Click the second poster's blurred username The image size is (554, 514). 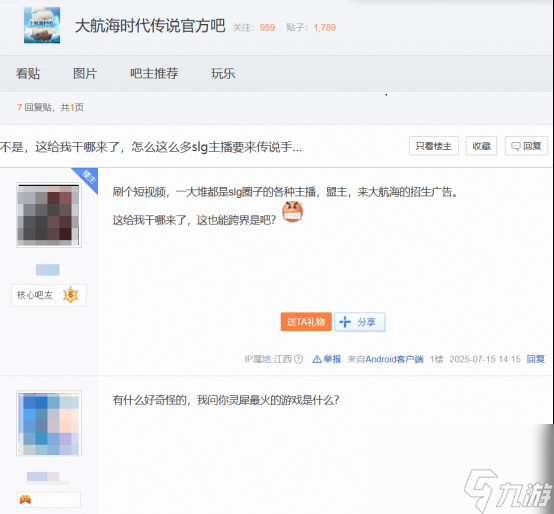click(43, 477)
